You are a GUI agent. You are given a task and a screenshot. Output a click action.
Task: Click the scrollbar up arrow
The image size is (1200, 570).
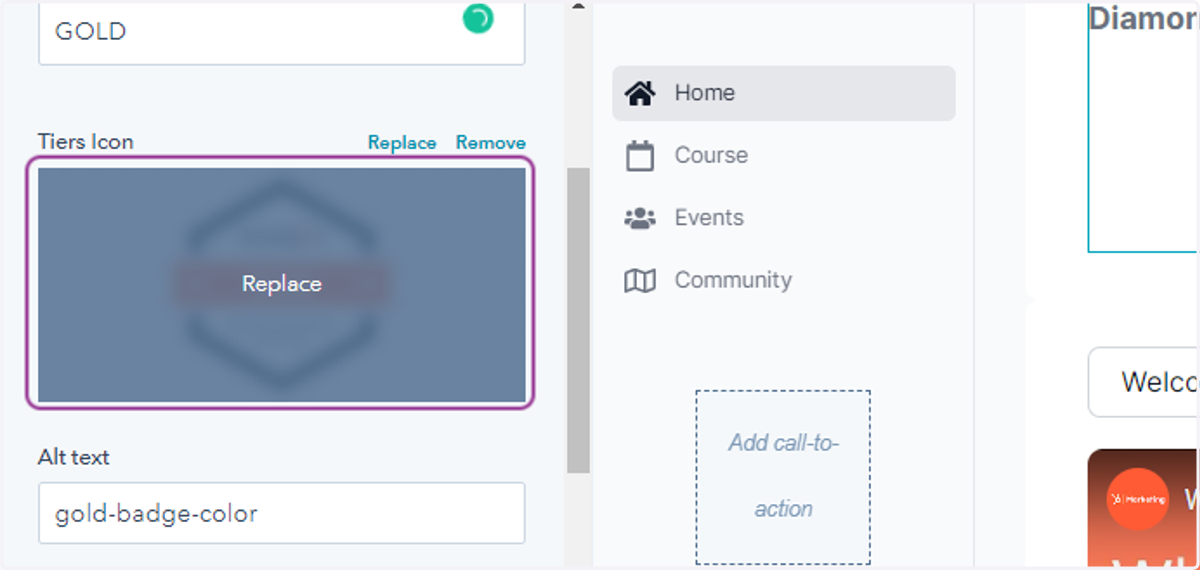click(578, 6)
